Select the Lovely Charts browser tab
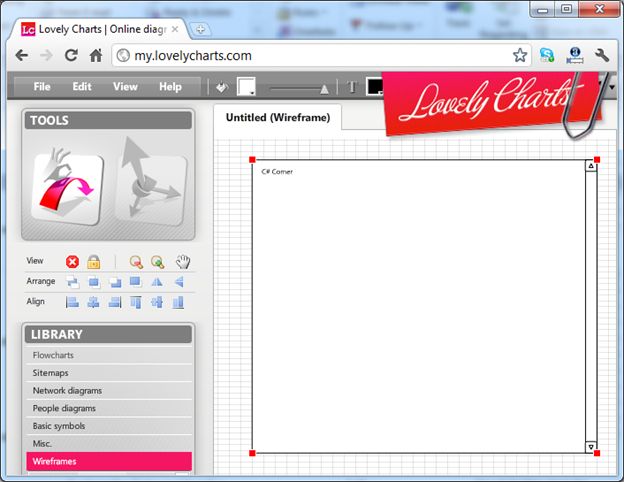 (x=99, y=29)
